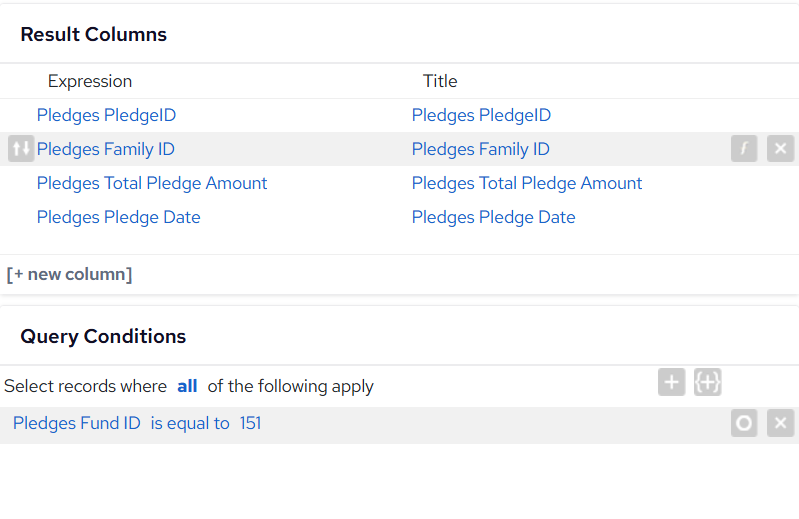Remove the Pledges Family ID column
The height and width of the screenshot is (519, 799).
point(781,149)
